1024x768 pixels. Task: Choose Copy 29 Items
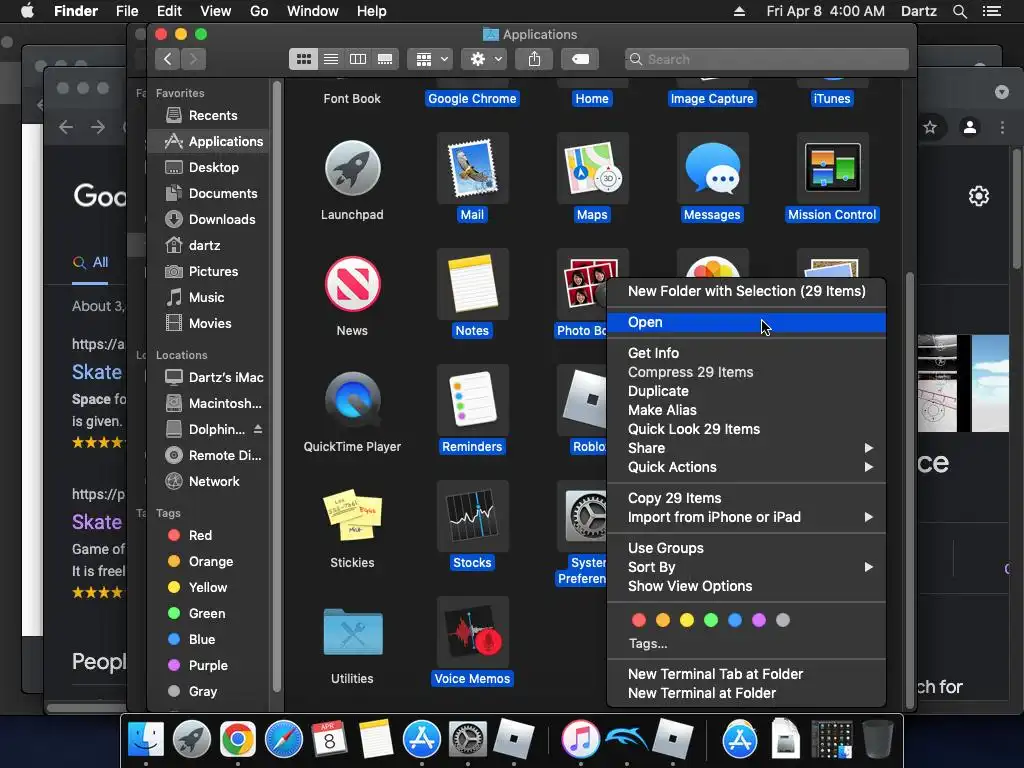click(746, 498)
